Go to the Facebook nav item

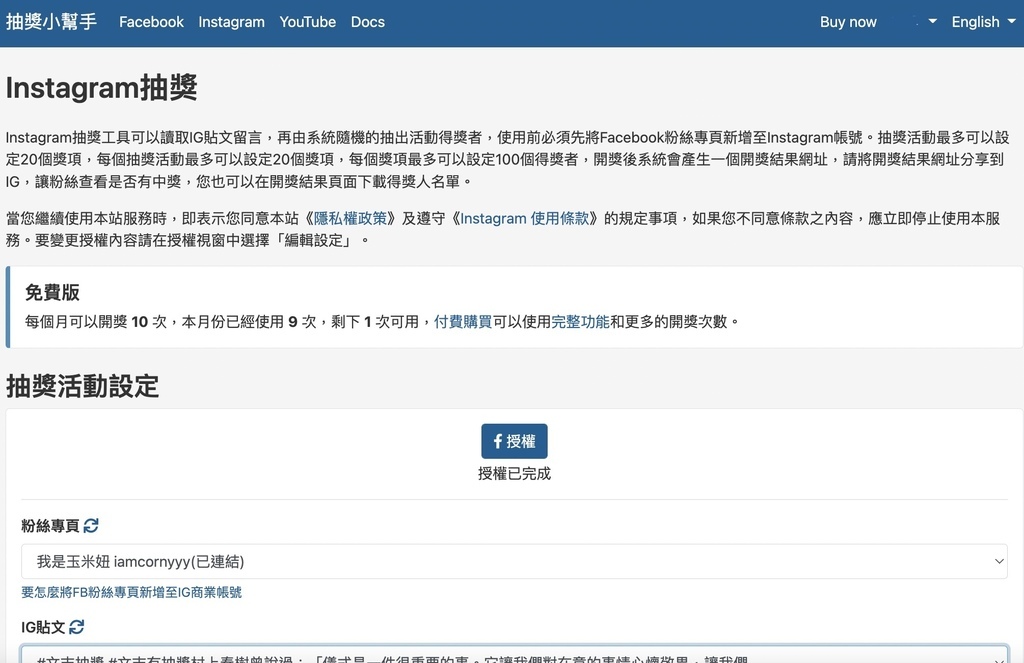(152, 22)
